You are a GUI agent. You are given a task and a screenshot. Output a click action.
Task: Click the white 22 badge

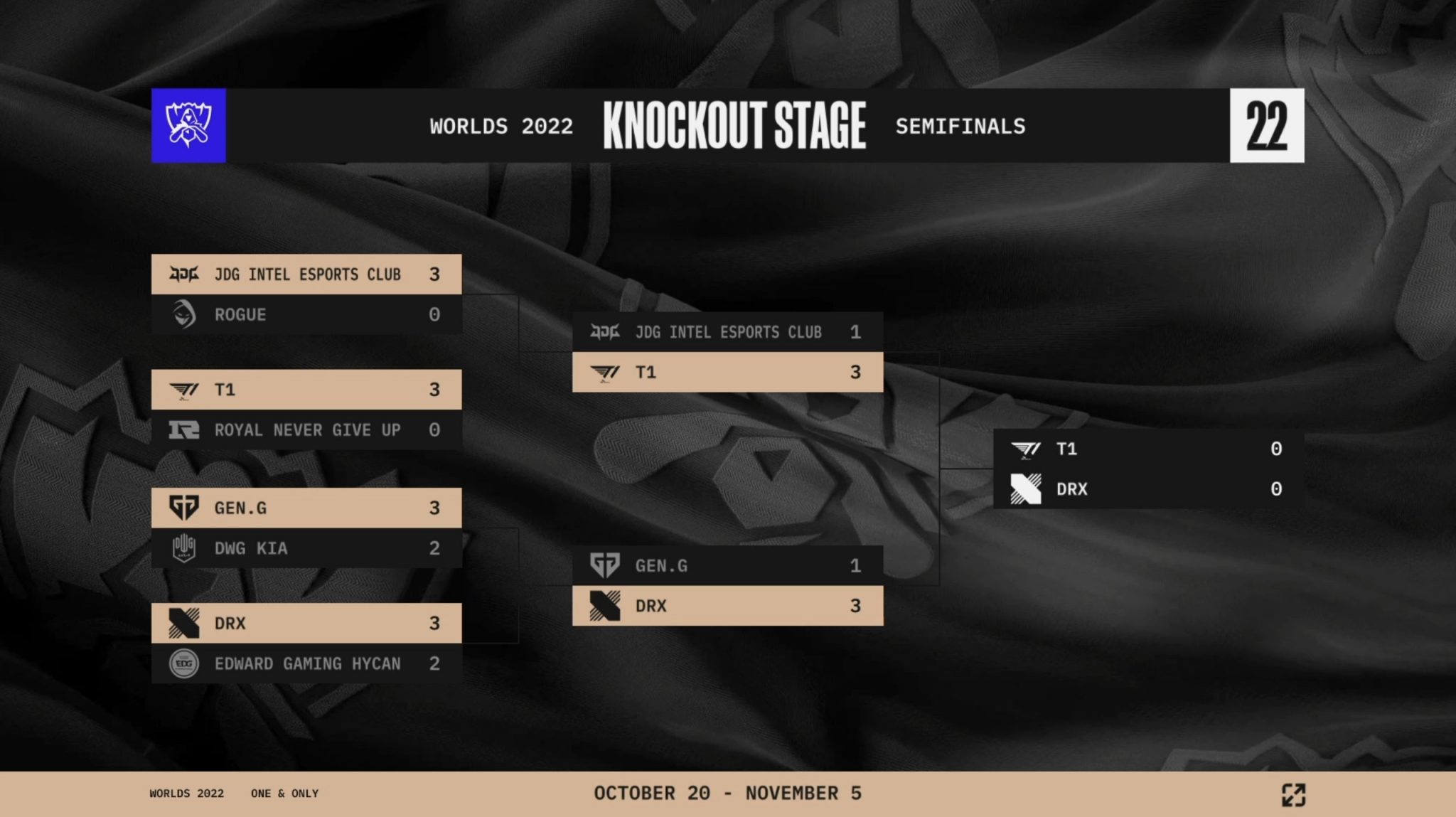(x=1267, y=126)
